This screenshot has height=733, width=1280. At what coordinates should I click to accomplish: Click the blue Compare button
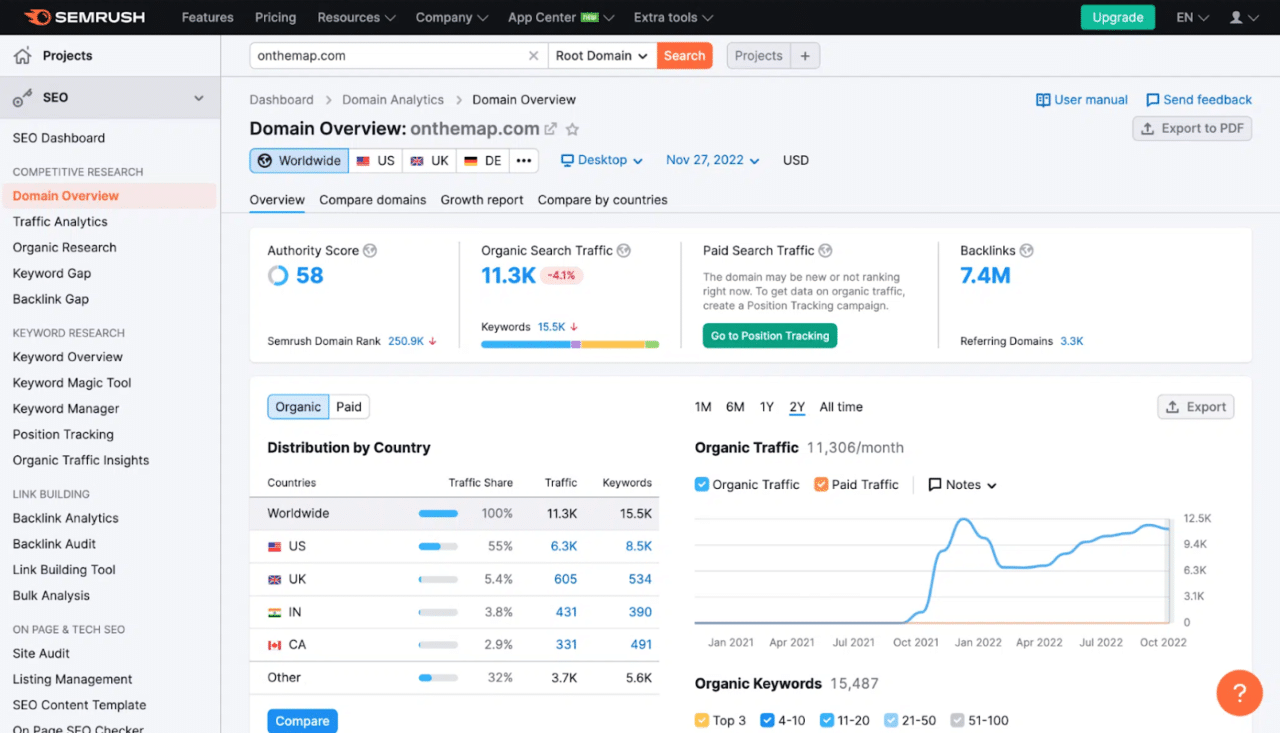(302, 721)
